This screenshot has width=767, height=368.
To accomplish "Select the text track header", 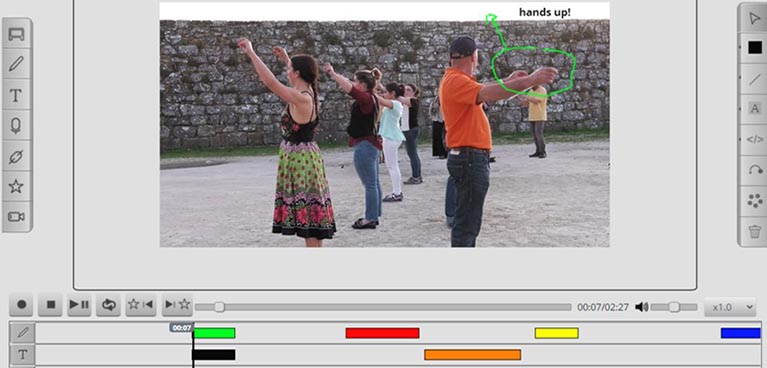I will coord(23,354).
